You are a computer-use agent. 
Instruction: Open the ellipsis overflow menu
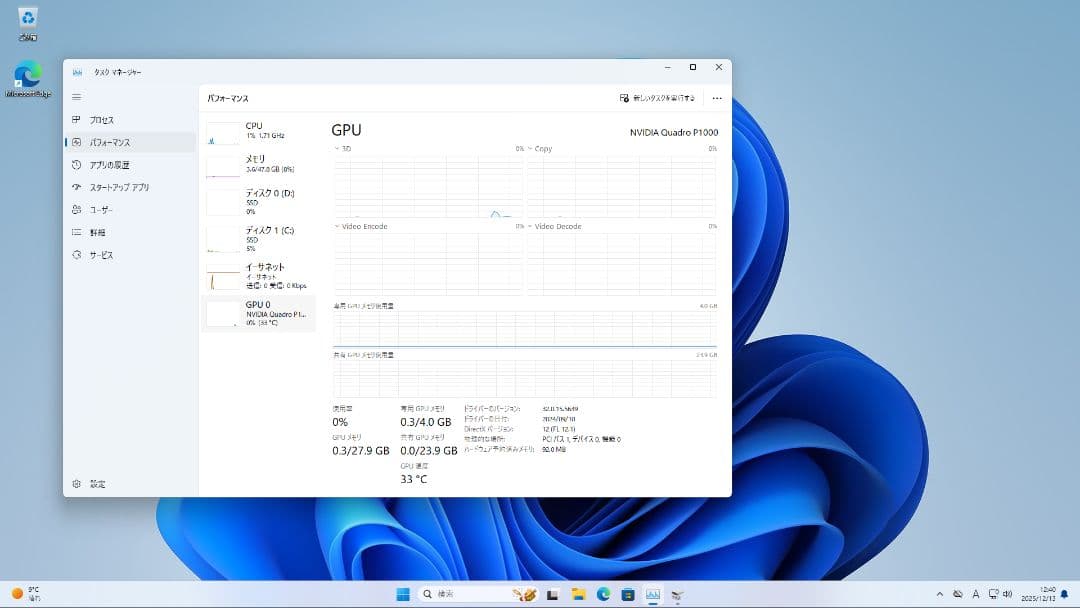[716, 98]
